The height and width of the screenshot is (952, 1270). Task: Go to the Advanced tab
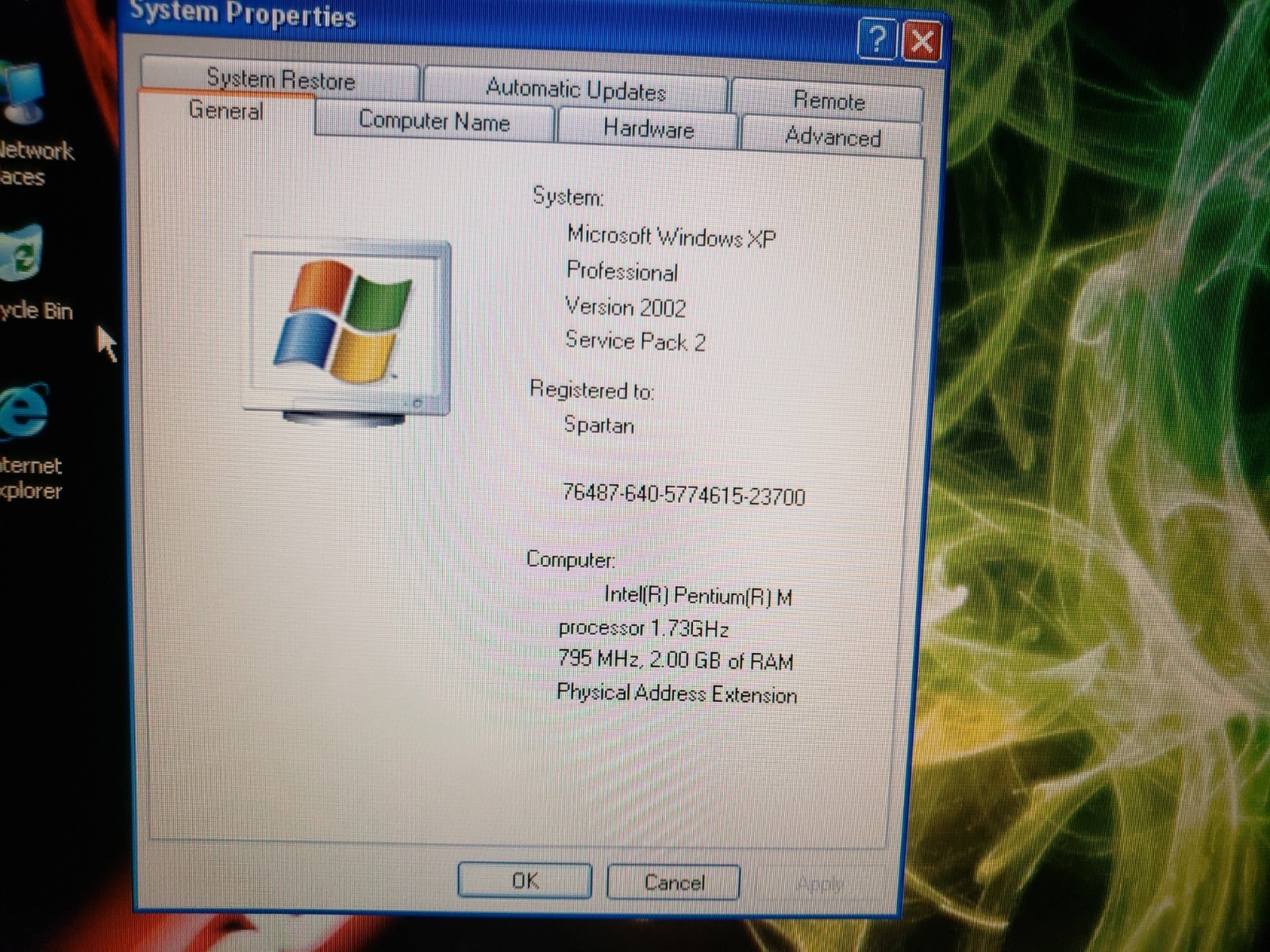pyautogui.click(x=832, y=137)
